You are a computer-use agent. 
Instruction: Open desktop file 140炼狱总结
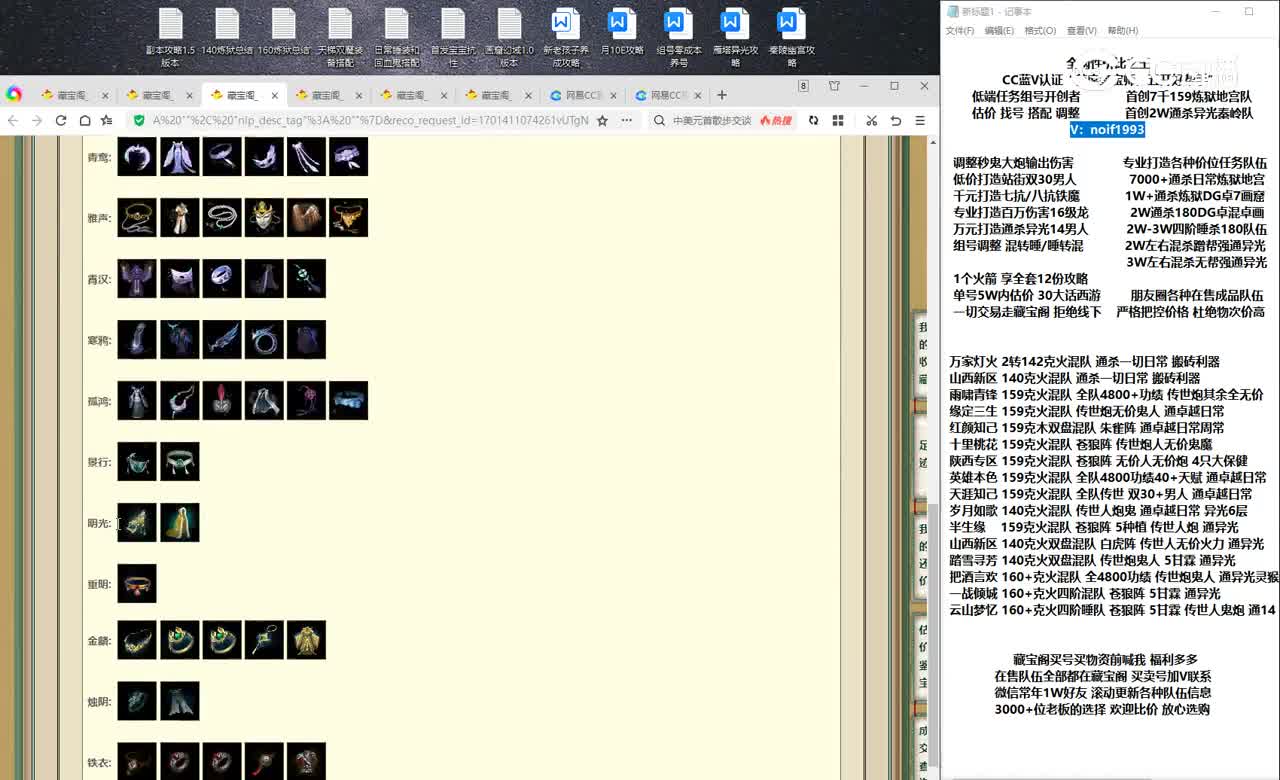227,32
